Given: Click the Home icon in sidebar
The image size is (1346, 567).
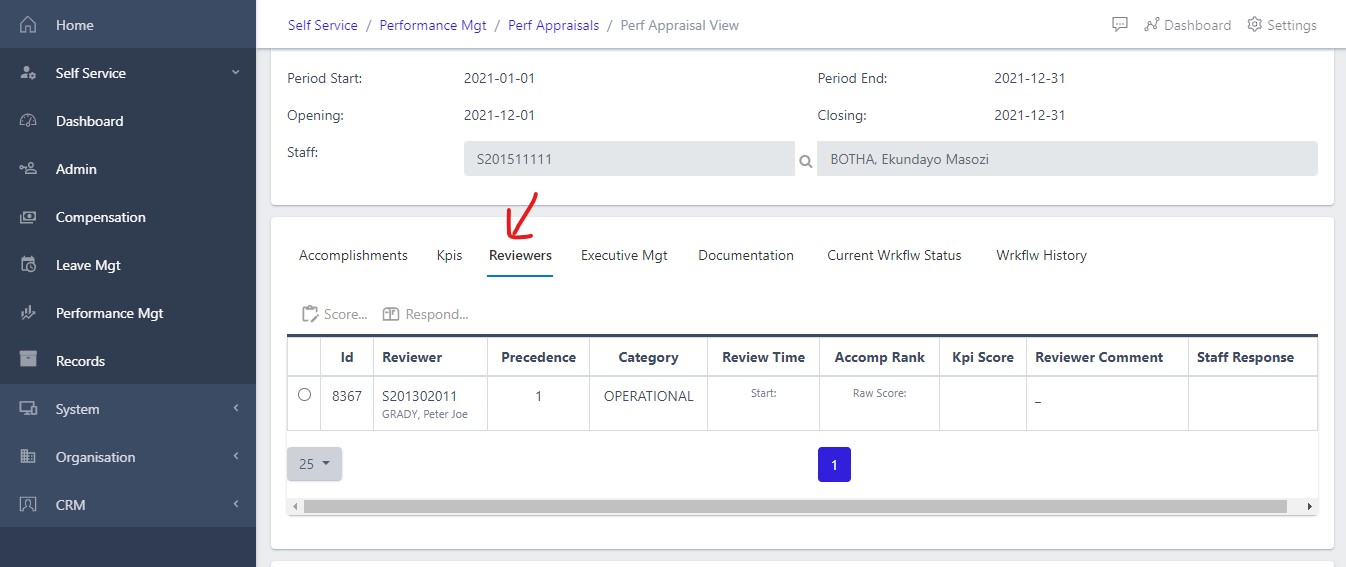Looking at the screenshot, I should 28,25.
